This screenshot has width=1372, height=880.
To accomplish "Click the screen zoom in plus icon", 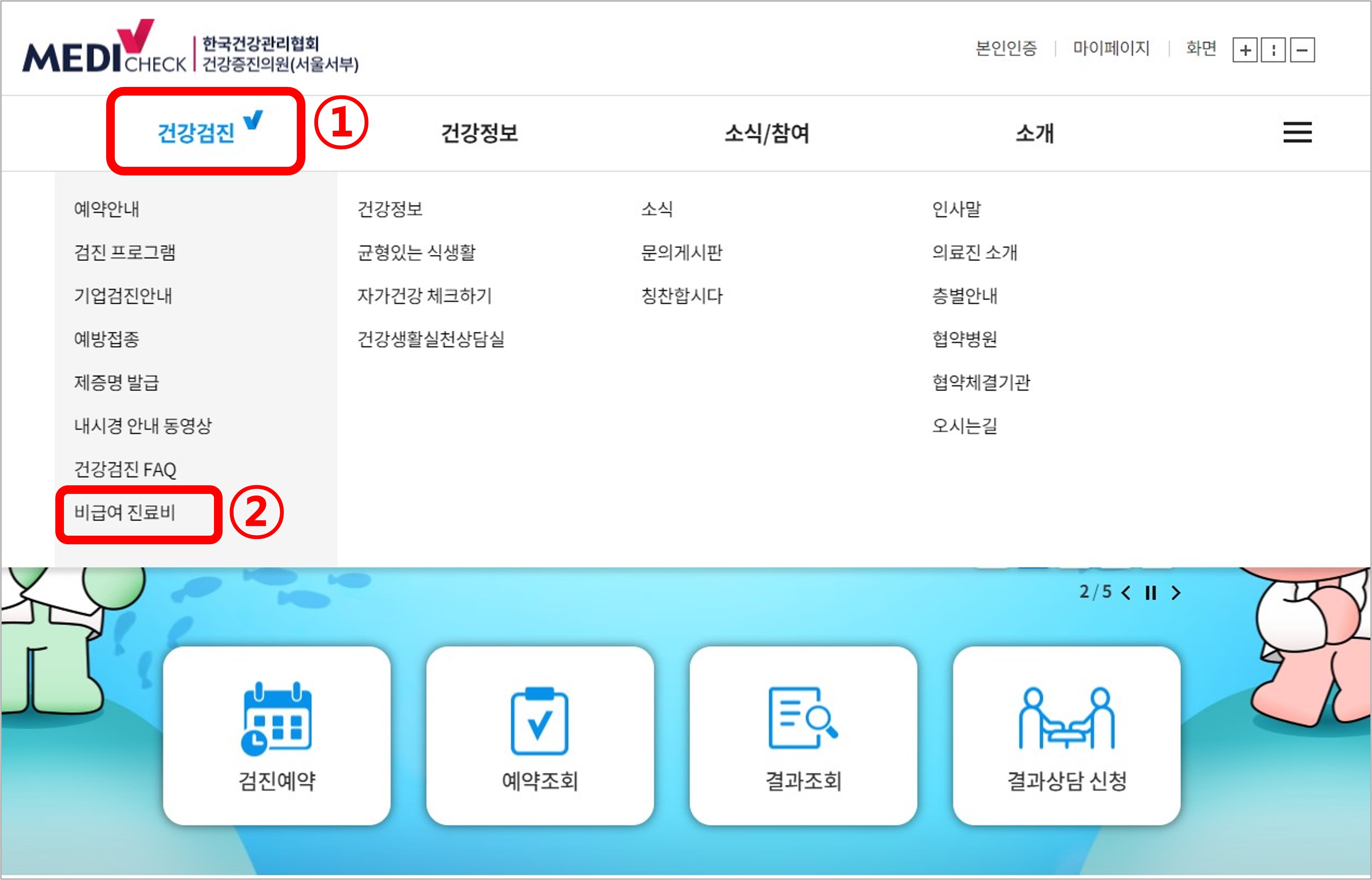I will 1245,50.
